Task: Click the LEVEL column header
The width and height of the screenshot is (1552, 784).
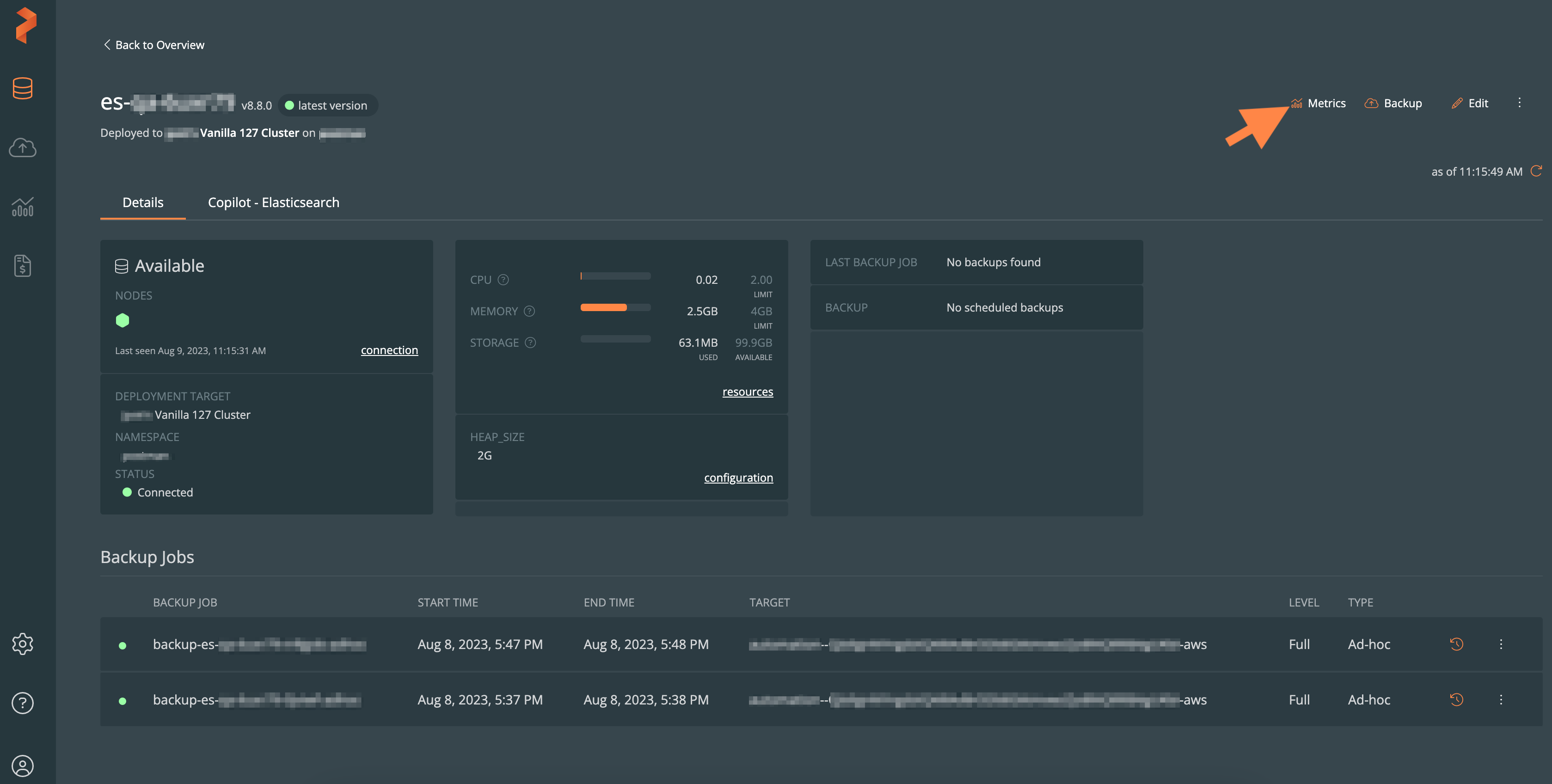Action: click(x=1304, y=602)
